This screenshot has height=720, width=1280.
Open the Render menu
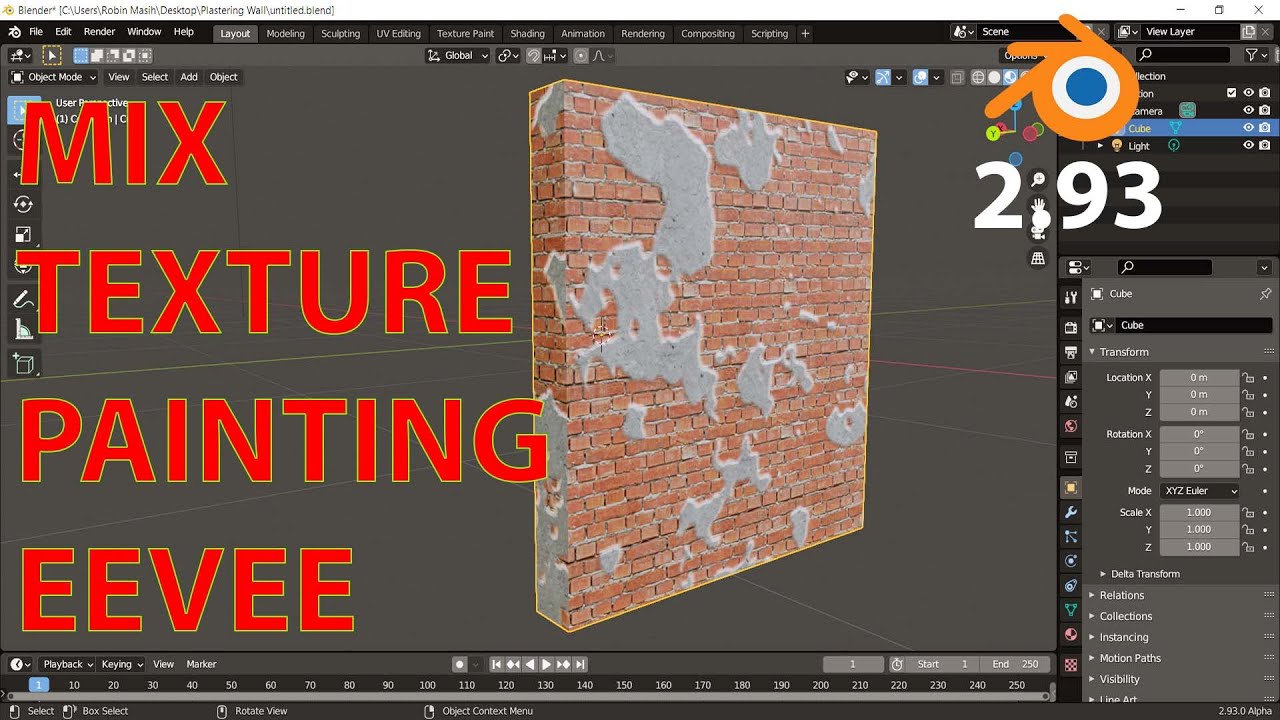pos(99,32)
